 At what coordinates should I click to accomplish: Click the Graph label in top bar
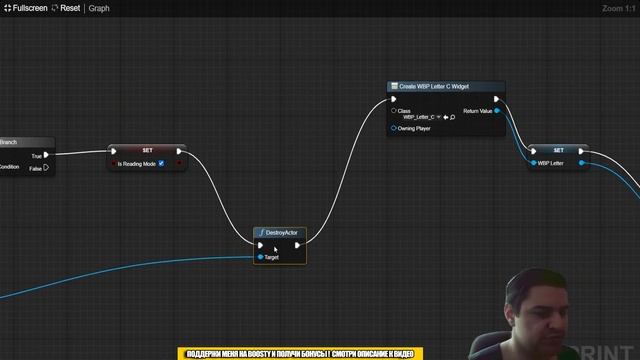click(99, 8)
